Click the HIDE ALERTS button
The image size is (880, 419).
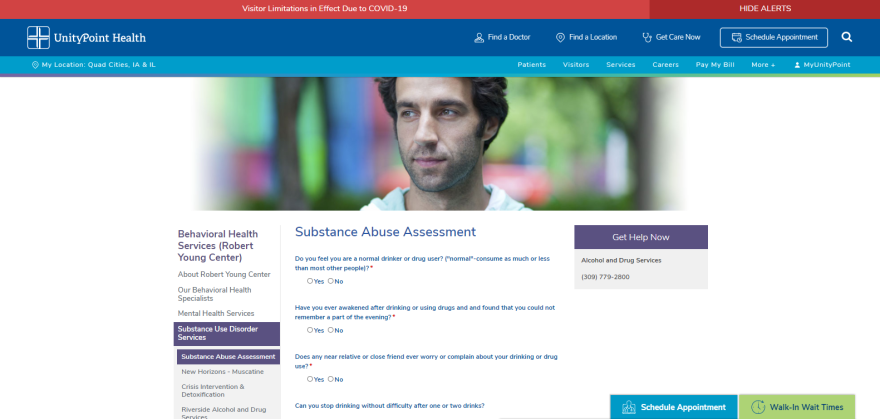(x=765, y=9)
